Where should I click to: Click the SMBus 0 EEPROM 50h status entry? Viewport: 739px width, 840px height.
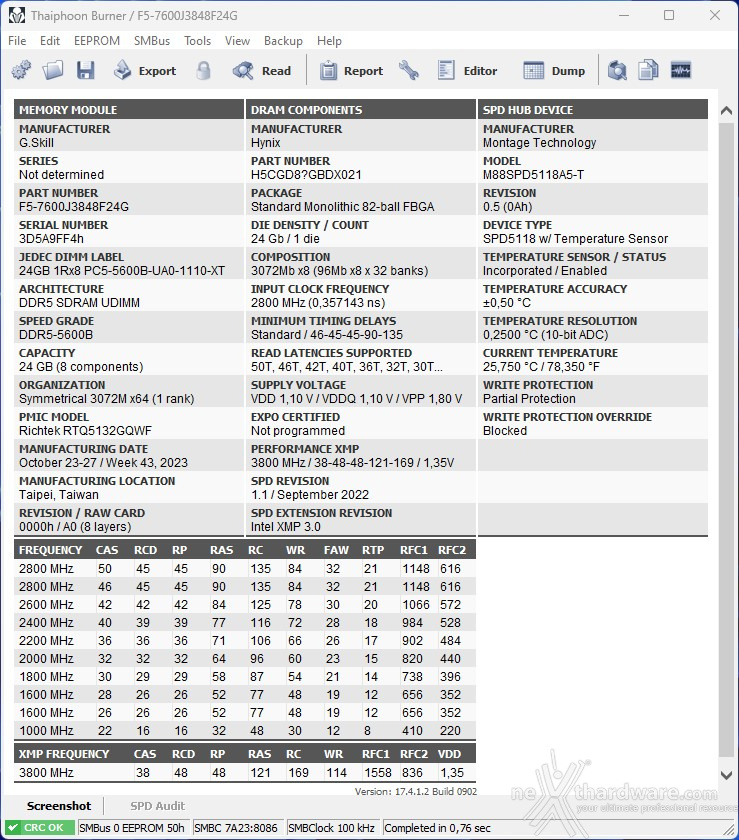coord(132,828)
